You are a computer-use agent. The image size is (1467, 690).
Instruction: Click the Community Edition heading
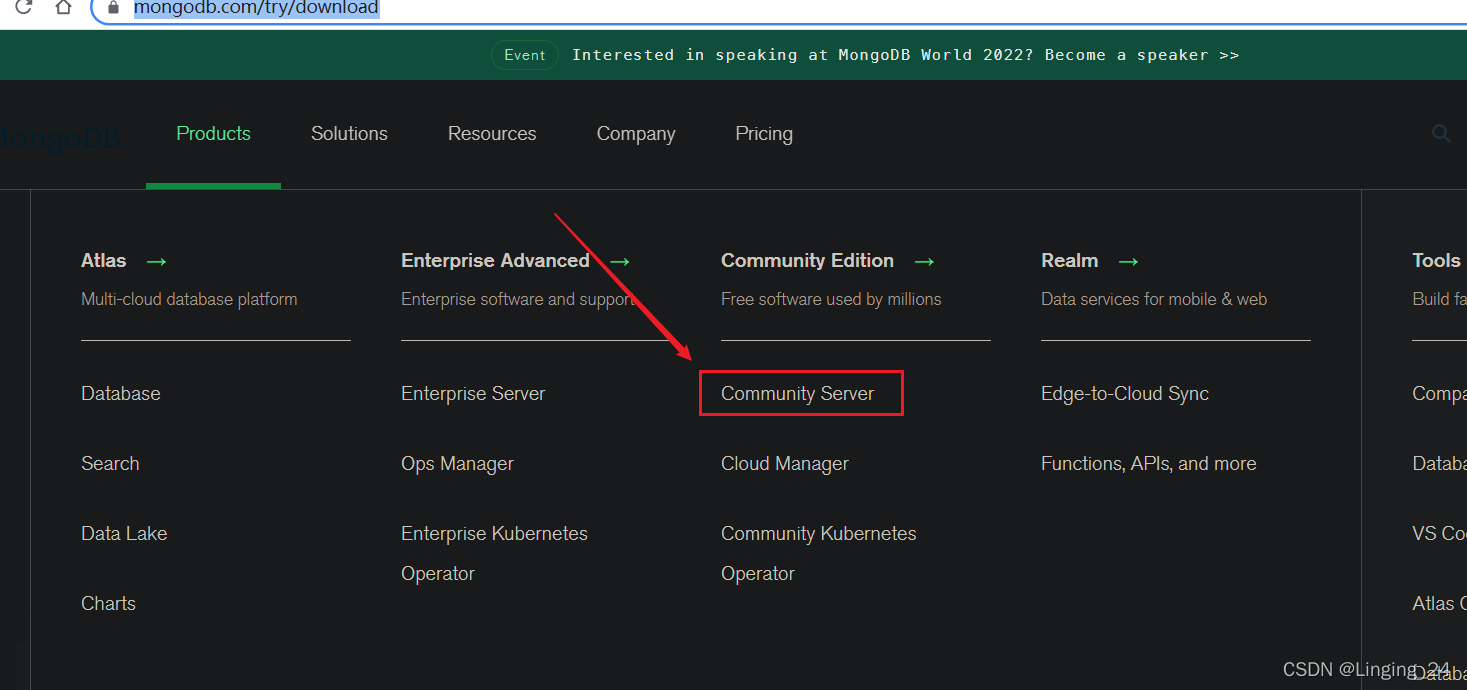click(807, 260)
